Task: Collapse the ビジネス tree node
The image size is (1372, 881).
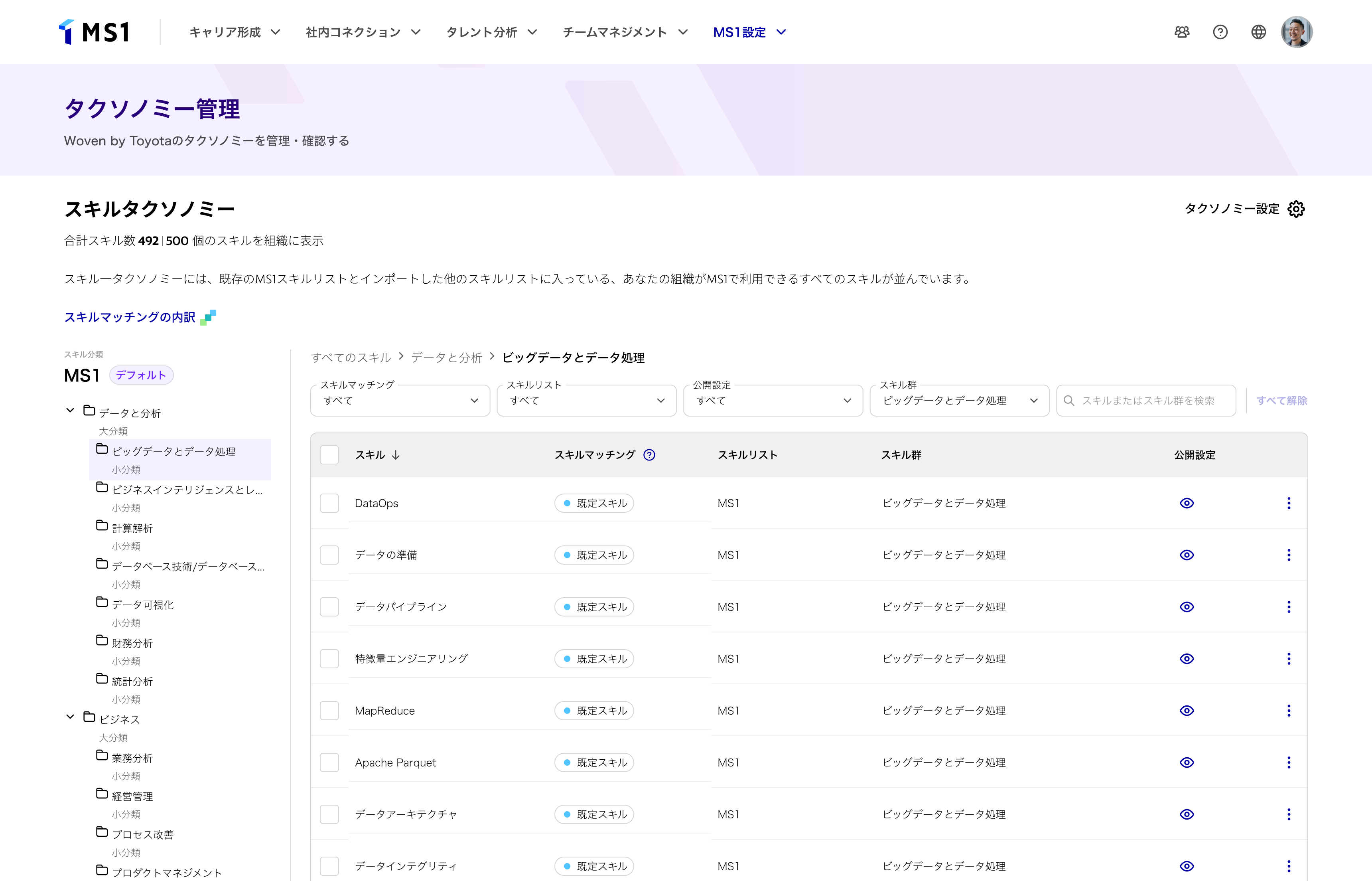Action: (x=70, y=717)
